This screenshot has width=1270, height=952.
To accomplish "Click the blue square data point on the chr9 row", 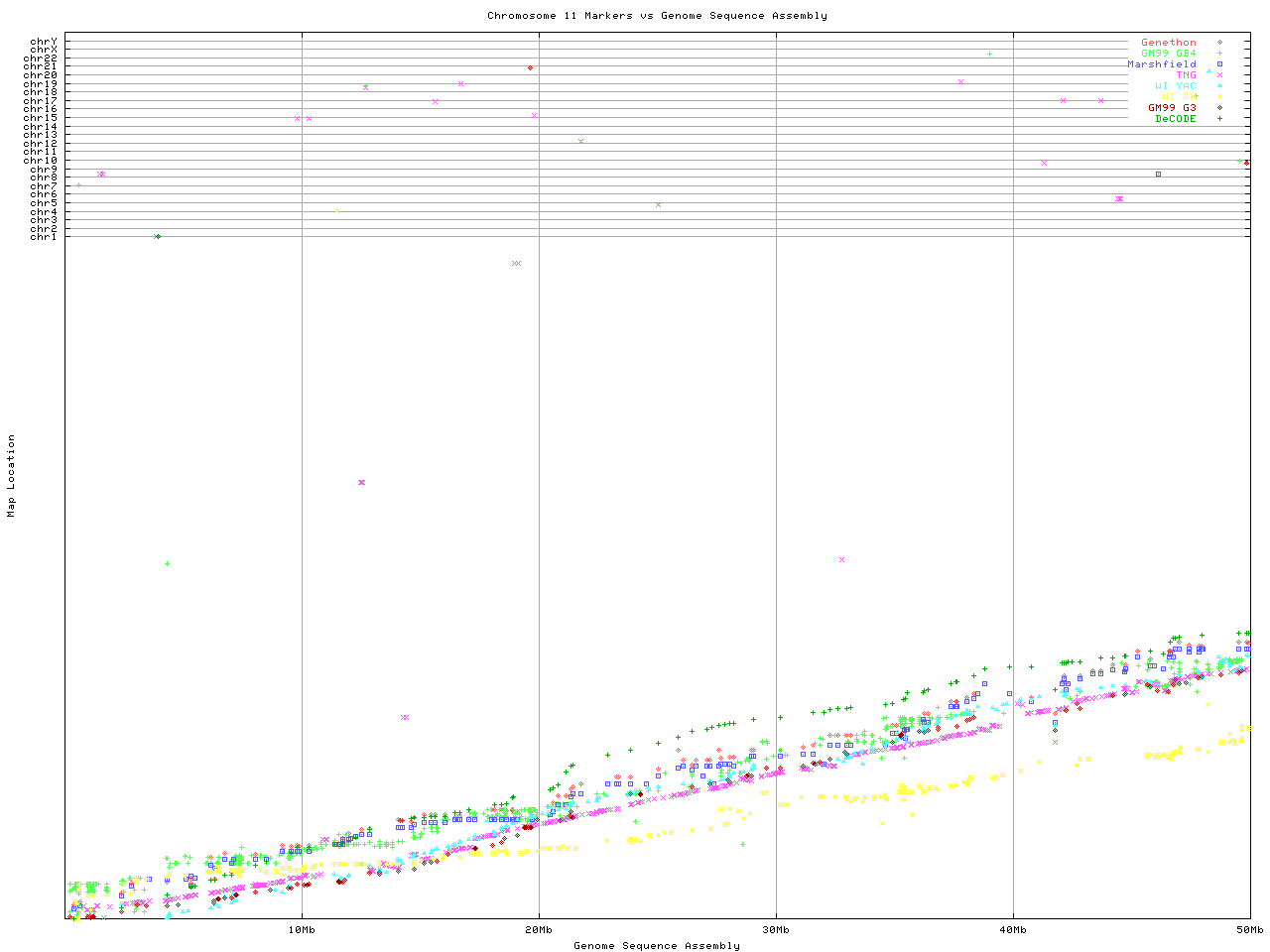I will pos(1158,175).
